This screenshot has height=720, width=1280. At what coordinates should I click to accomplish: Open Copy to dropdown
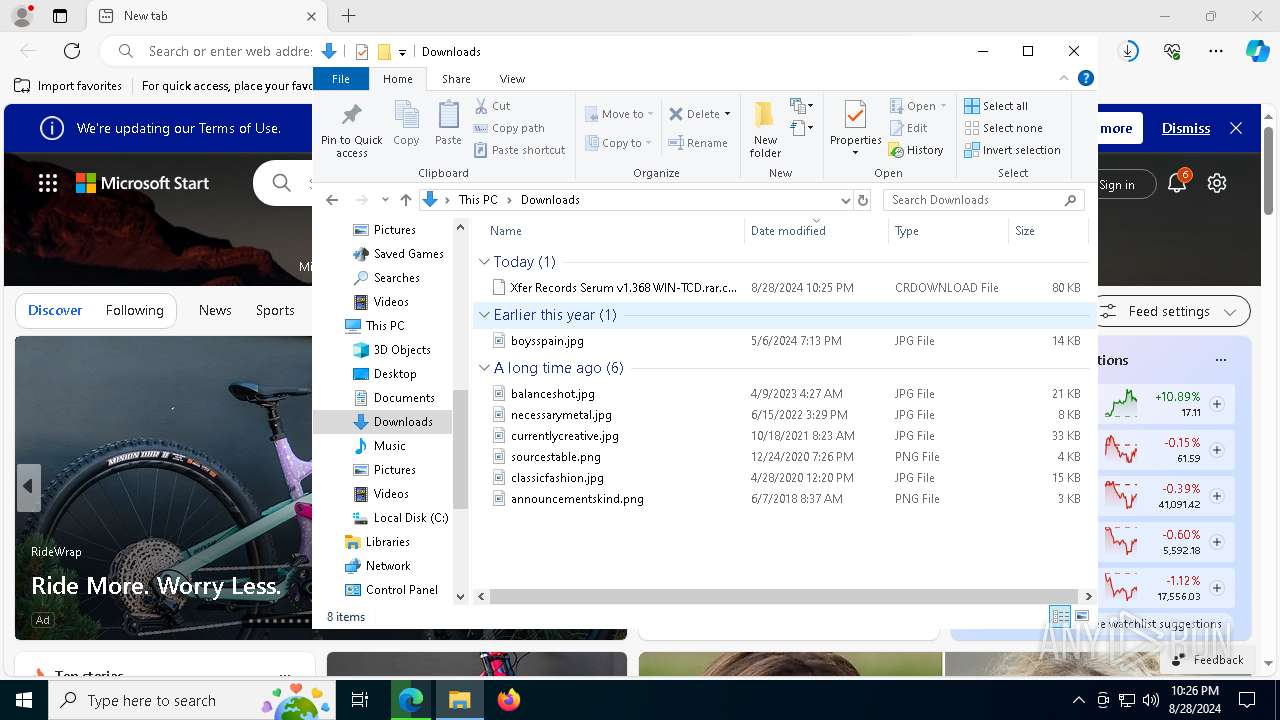tap(619, 143)
